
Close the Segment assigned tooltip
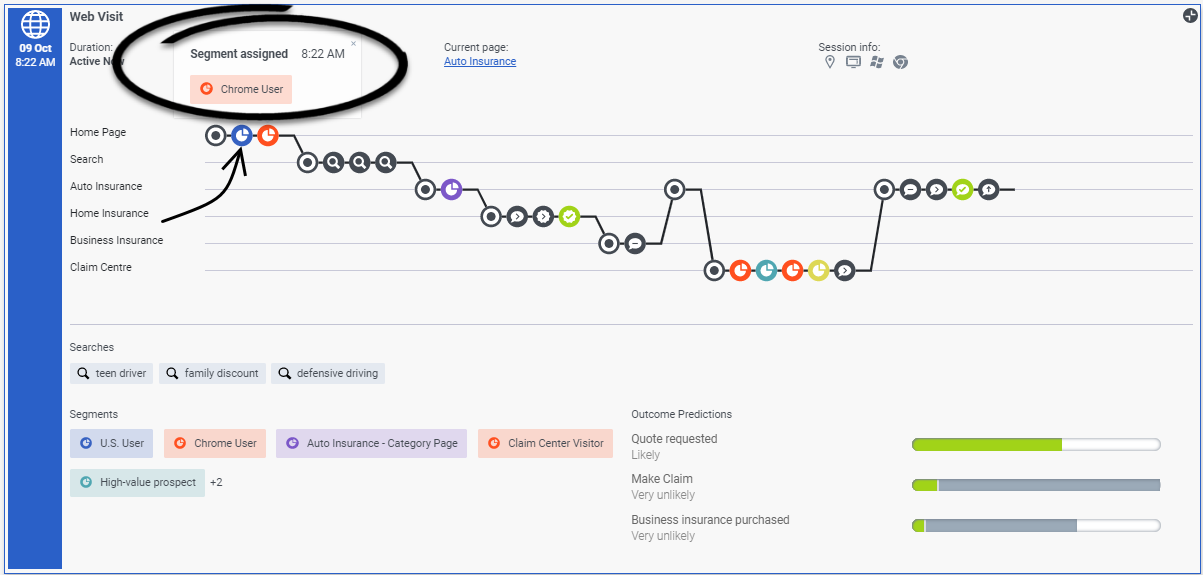[x=353, y=44]
